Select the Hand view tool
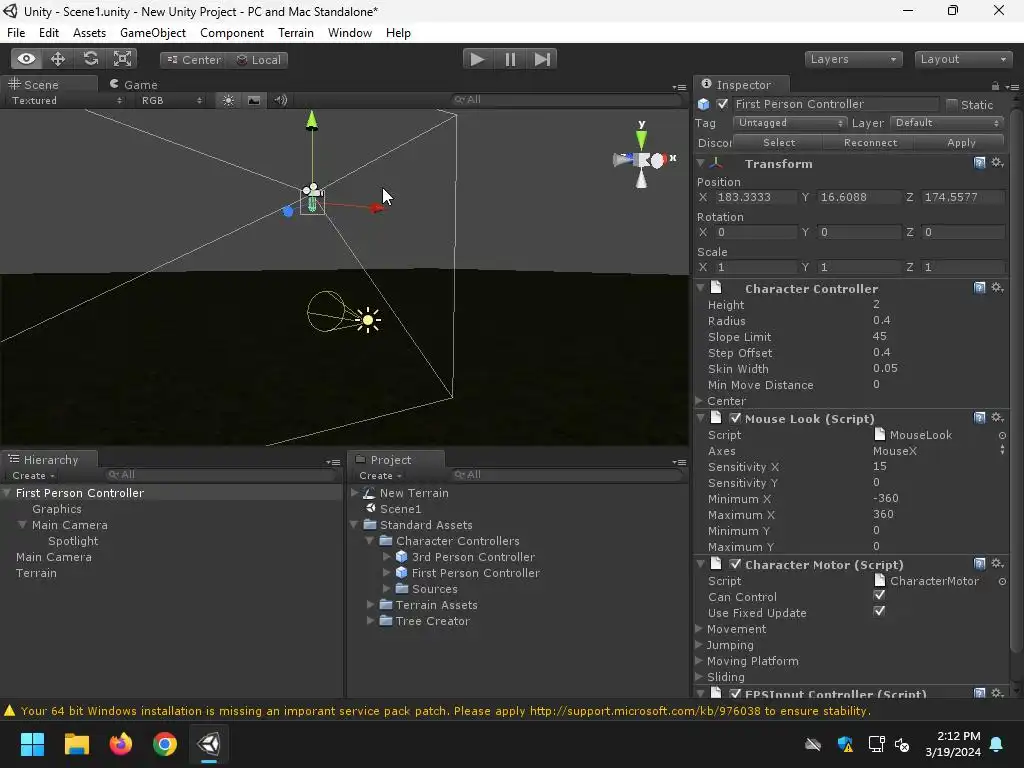 click(x=26, y=59)
